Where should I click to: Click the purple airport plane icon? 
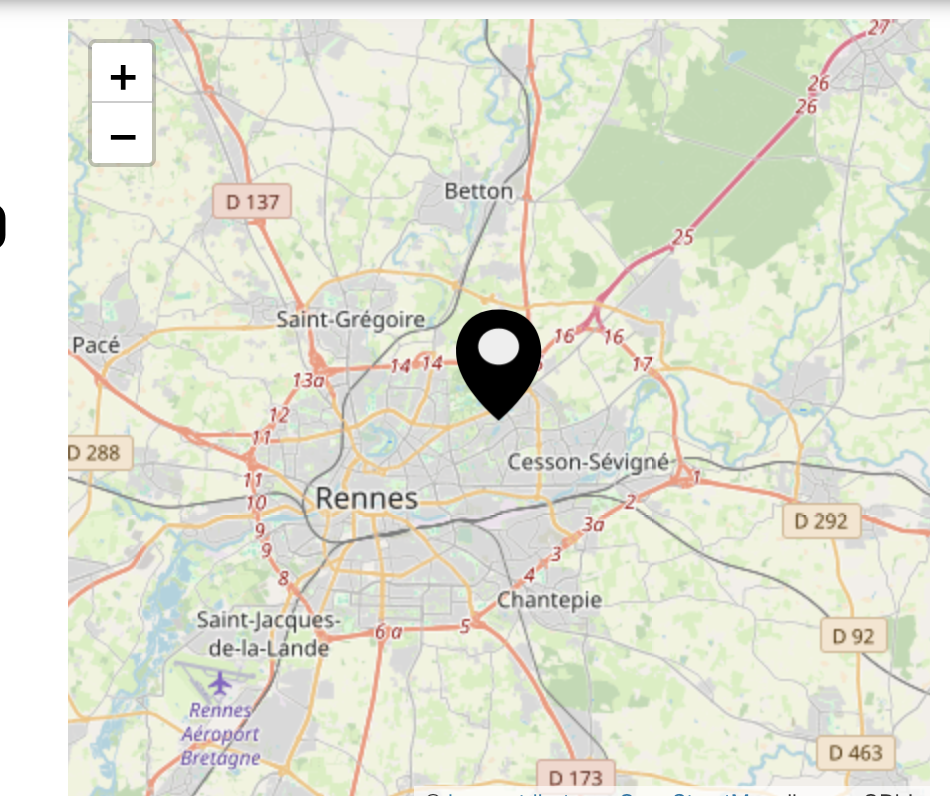pos(220,683)
